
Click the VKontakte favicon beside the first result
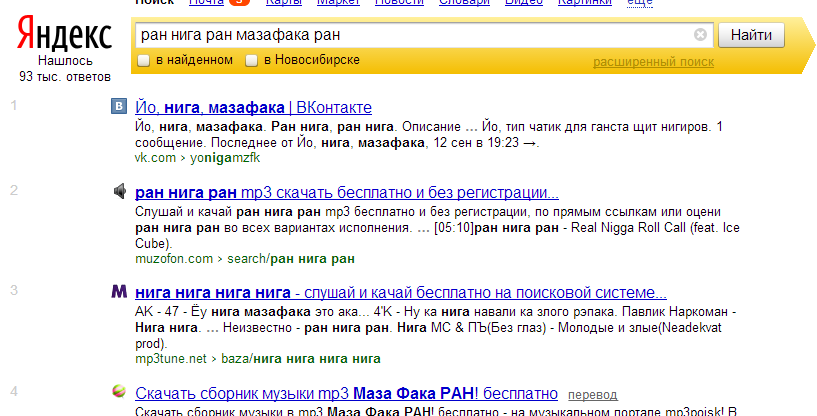pos(119,106)
